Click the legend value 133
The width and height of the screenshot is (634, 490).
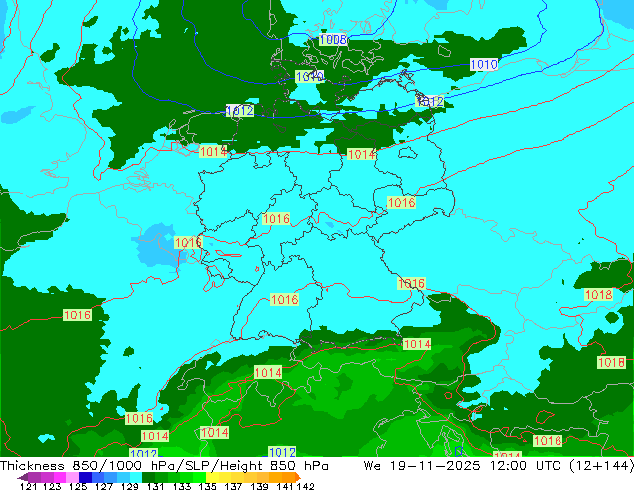tap(182, 486)
